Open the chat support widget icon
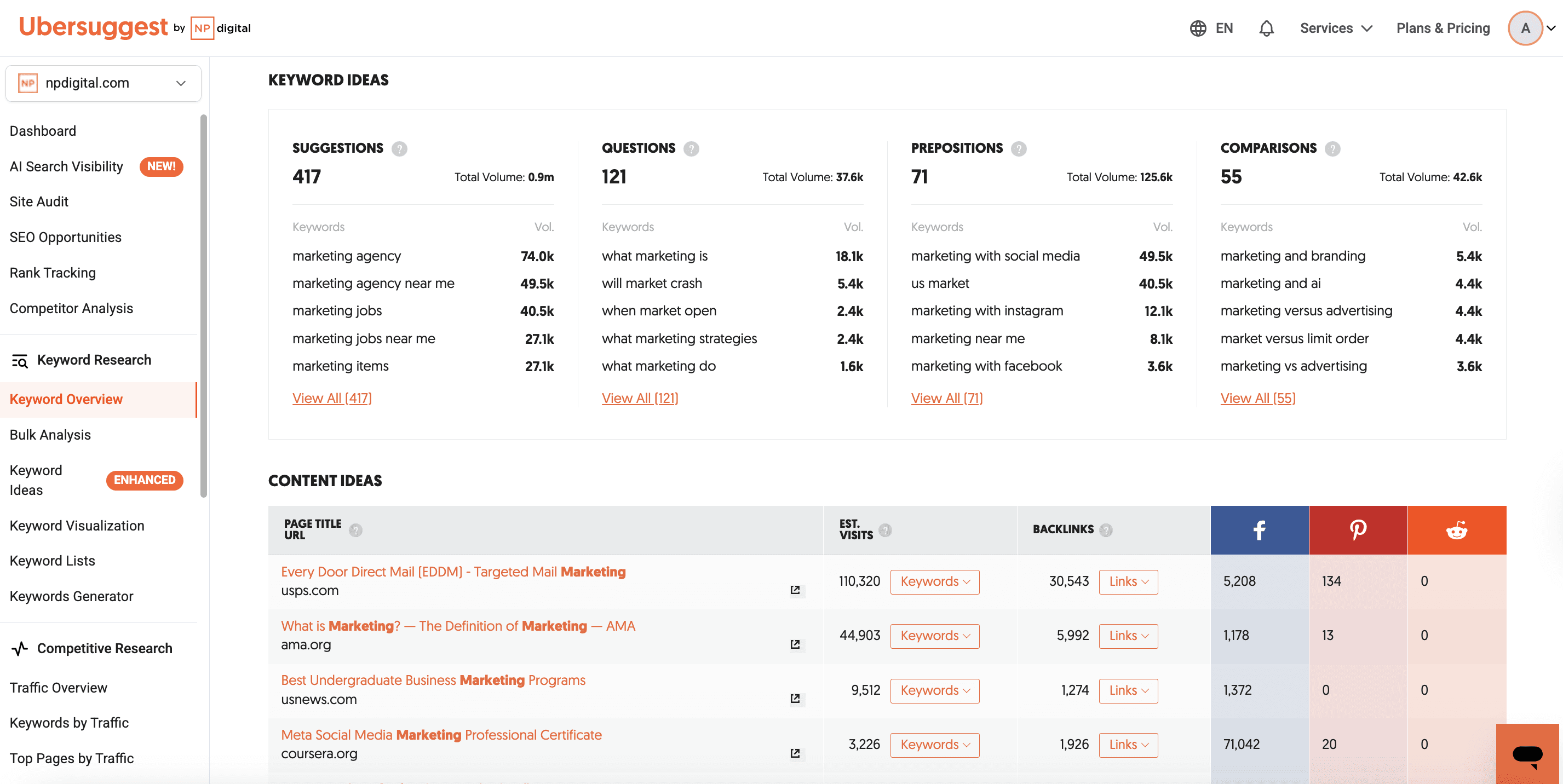The height and width of the screenshot is (784, 1563). pos(1527,754)
